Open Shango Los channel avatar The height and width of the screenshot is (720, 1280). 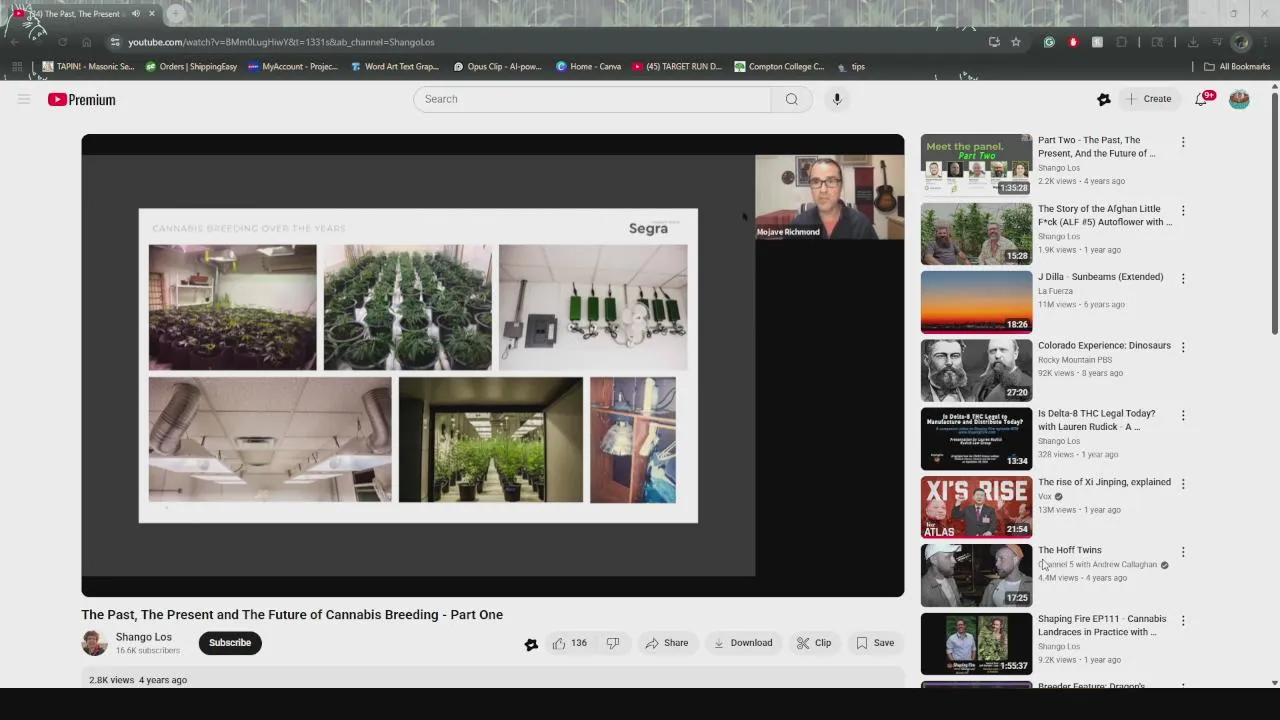click(x=94, y=643)
